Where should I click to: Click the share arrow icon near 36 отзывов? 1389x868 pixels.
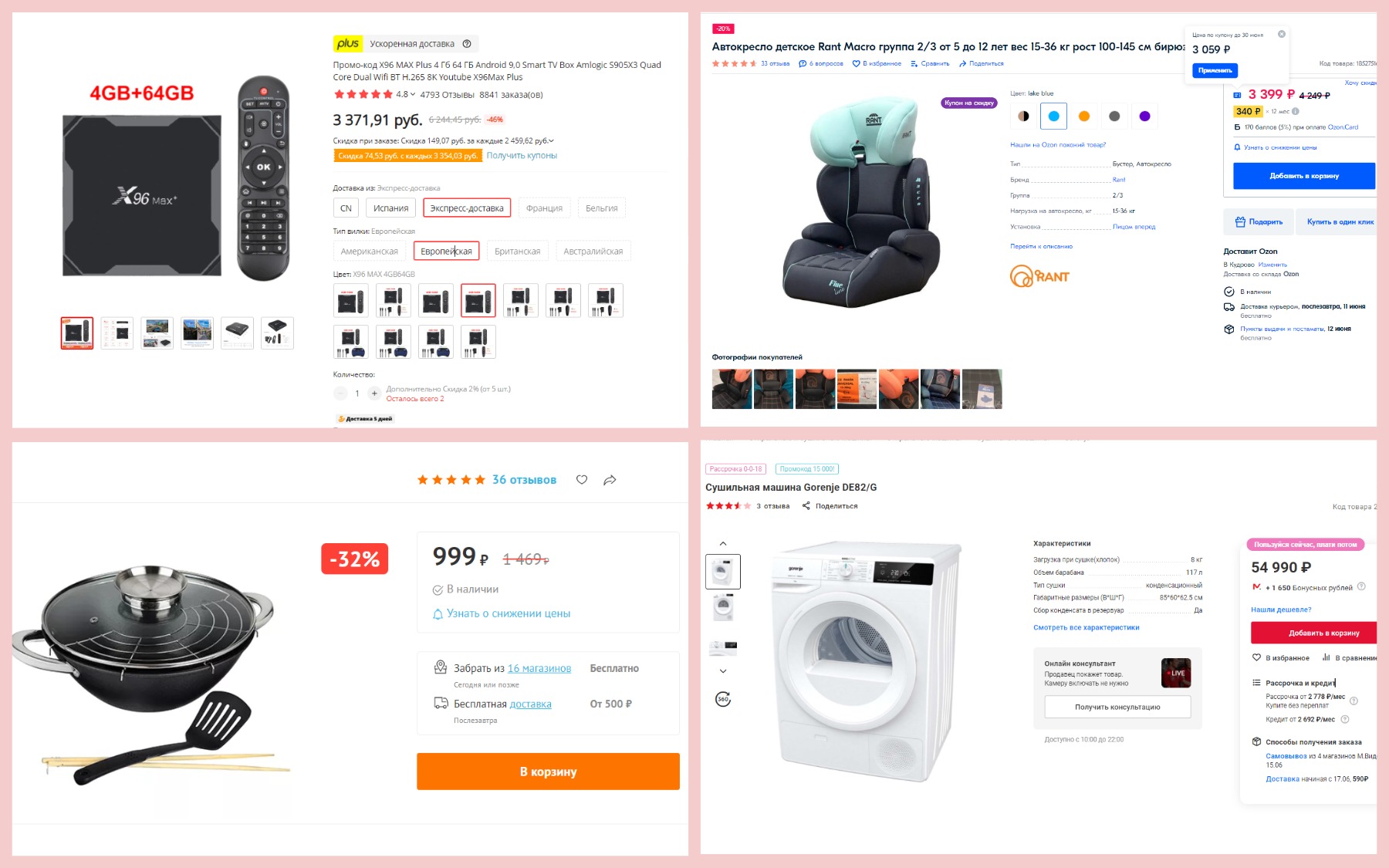(x=610, y=480)
